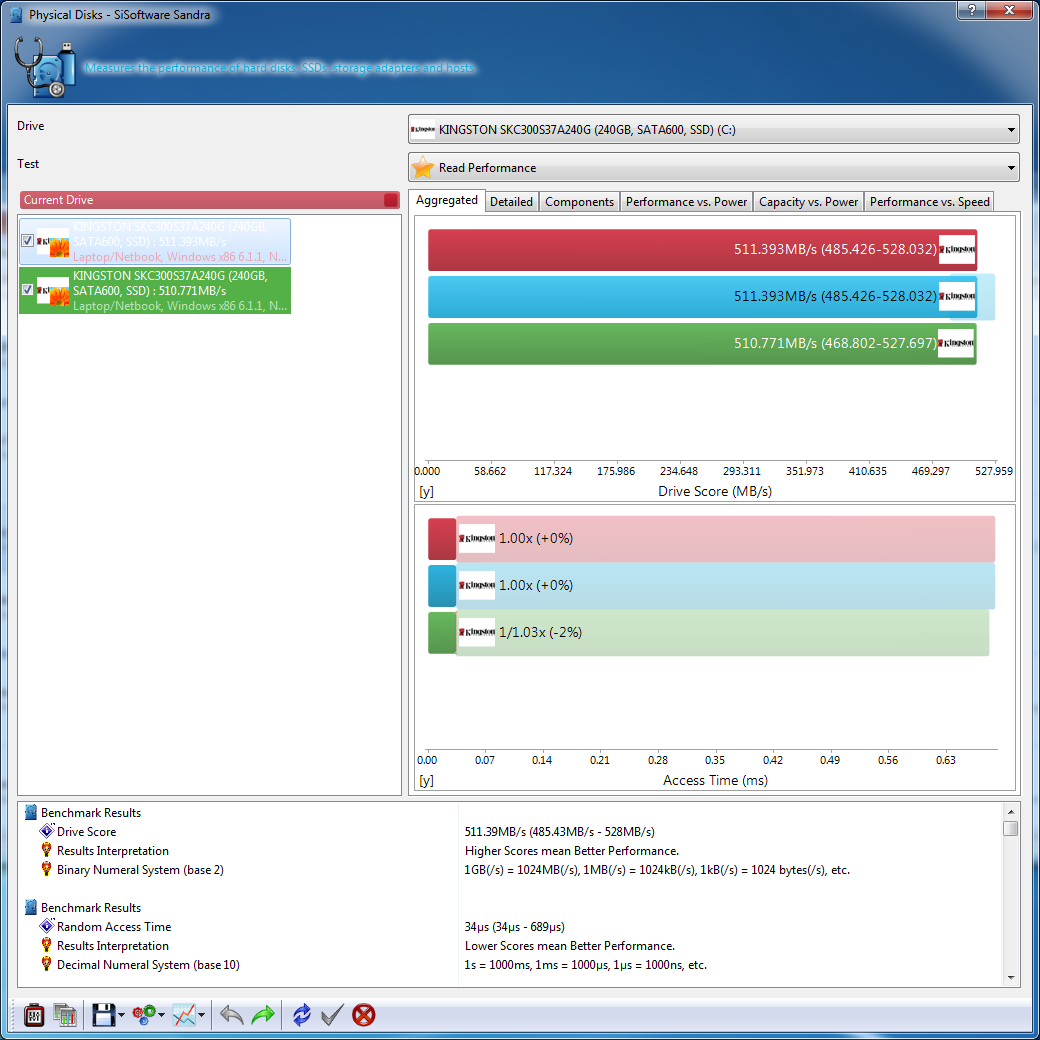The image size is (1040, 1040).
Task: Click the results list scrollbar thumb
Action: pos(1010,829)
